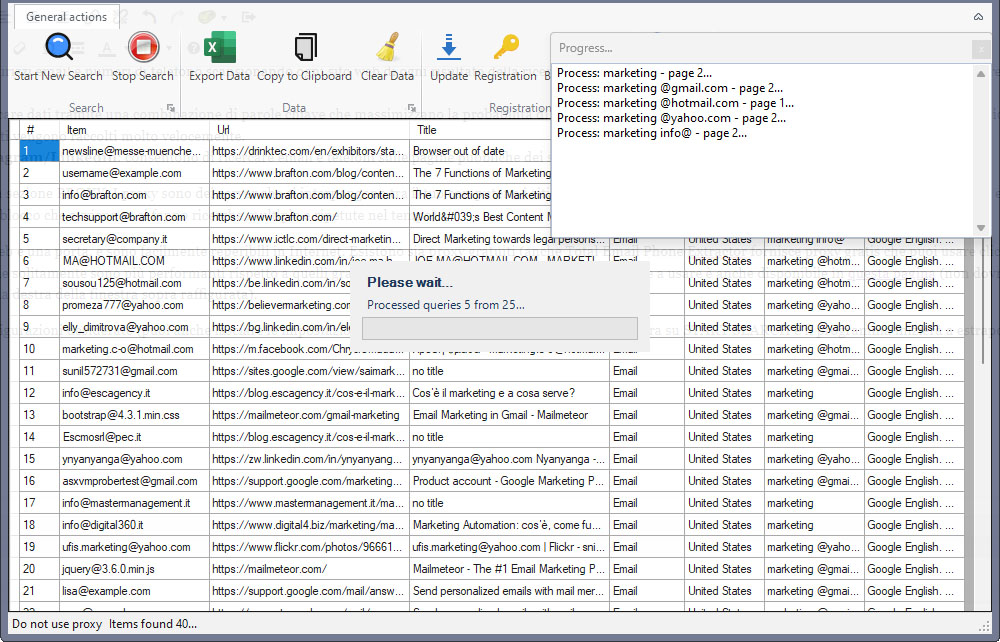Select the lisa@example.com item

point(135,591)
